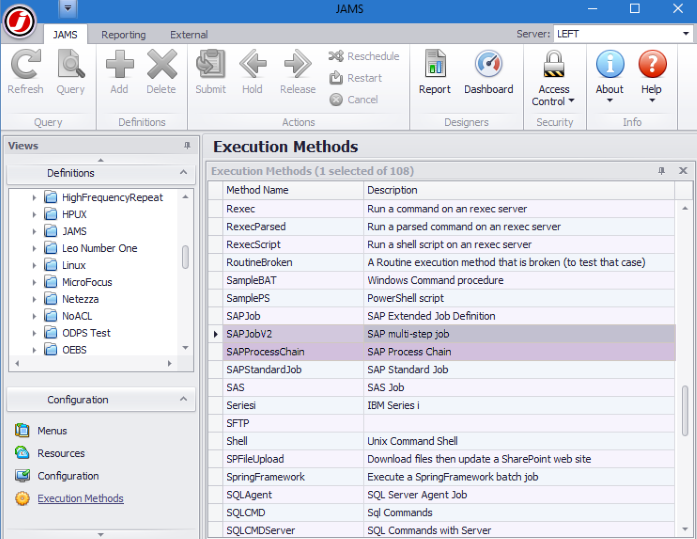Close the Execution Methods list panel

(683, 171)
